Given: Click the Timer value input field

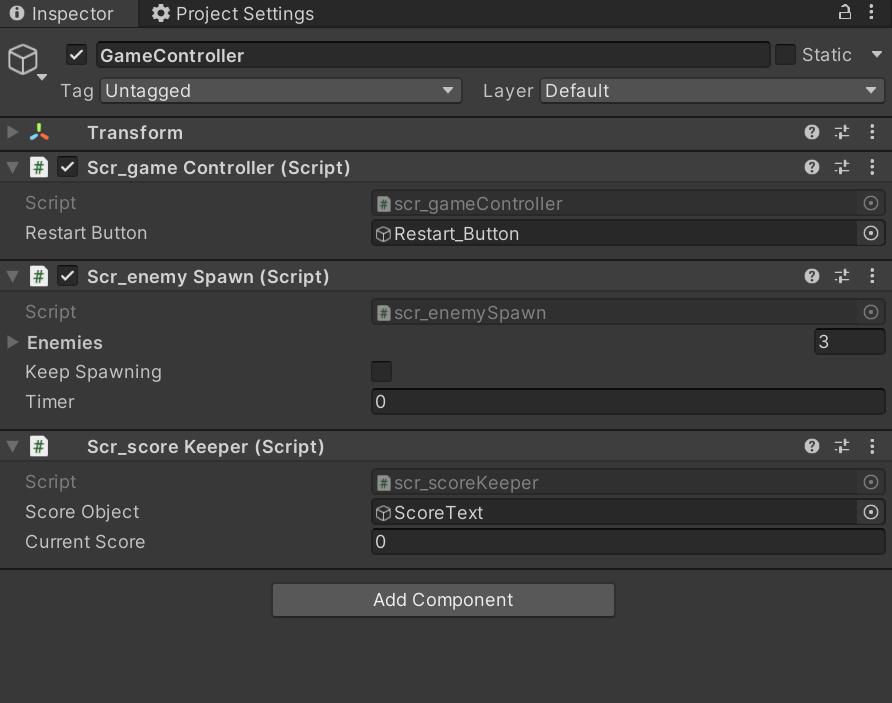Looking at the screenshot, I should [x=627, y=402].
